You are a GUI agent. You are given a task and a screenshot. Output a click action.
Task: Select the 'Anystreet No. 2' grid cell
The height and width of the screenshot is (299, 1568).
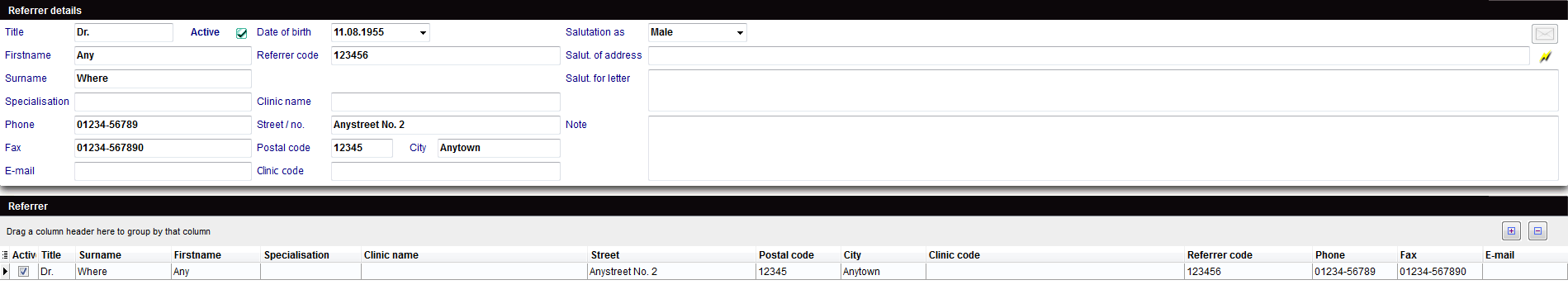tap(672, 272)
